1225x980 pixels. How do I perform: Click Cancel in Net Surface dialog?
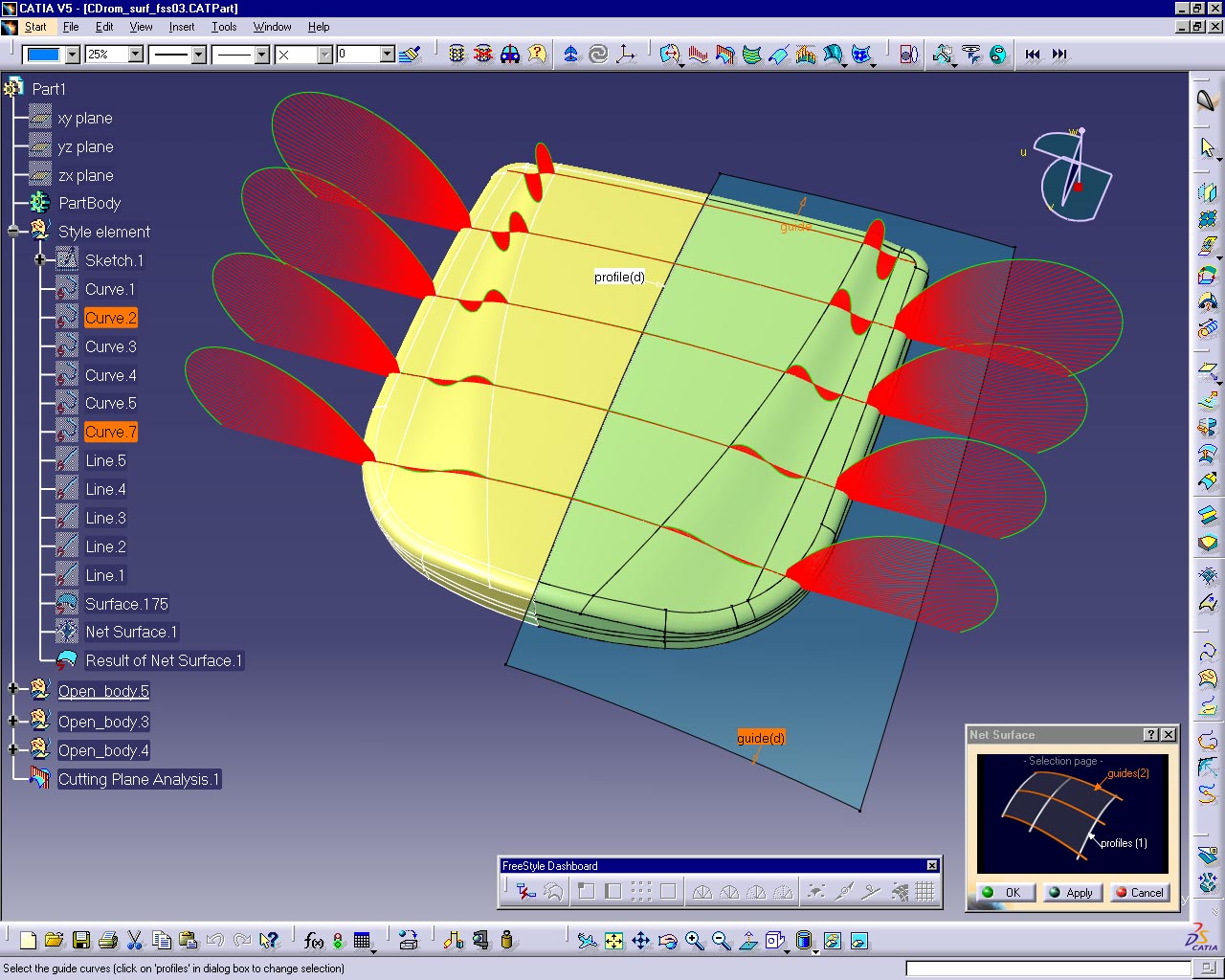1139,892
